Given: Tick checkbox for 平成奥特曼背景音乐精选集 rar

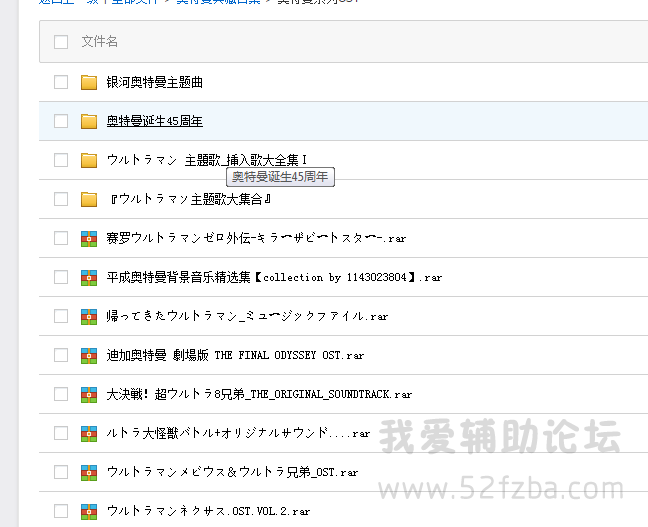Looking at the screenshot, I should [61, 277].
